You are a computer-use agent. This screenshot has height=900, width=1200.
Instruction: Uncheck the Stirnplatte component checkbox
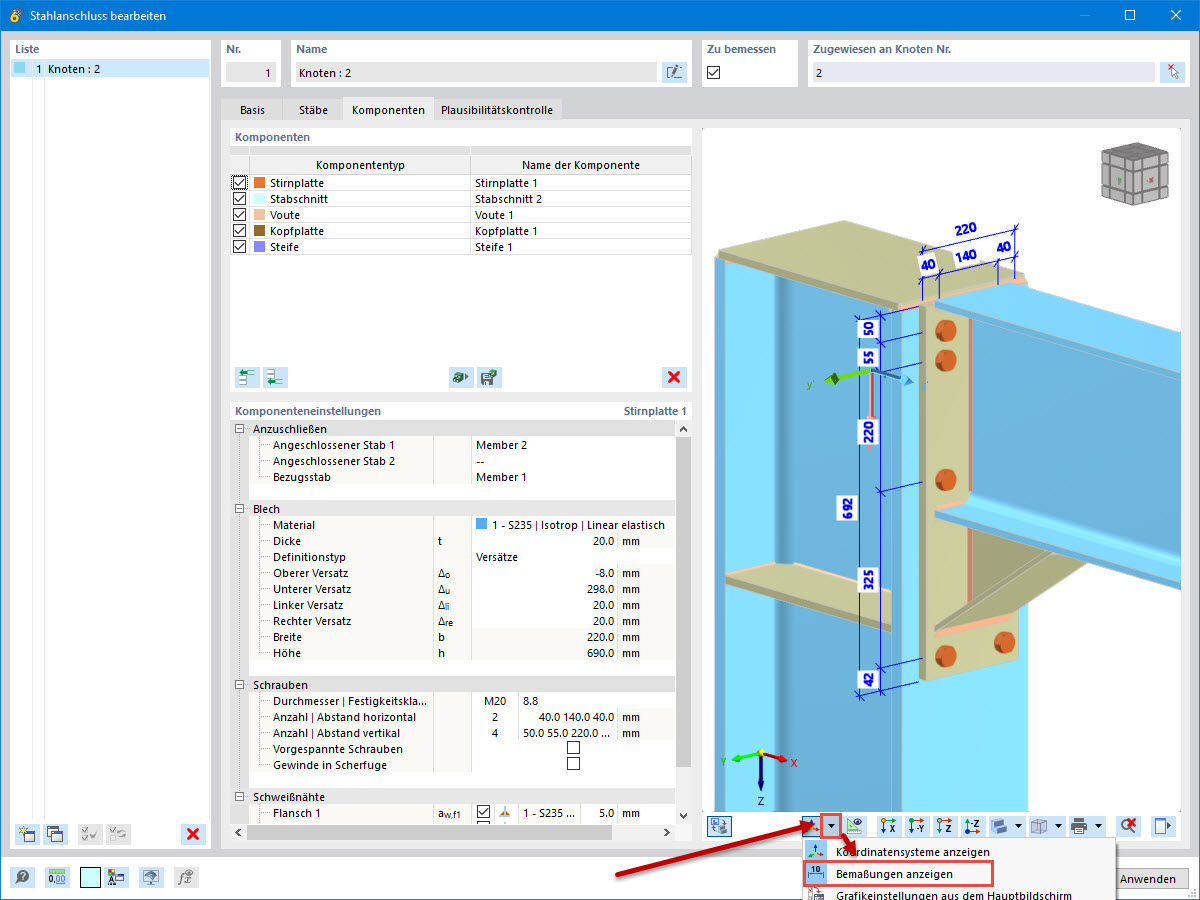[x=239, y=183]
